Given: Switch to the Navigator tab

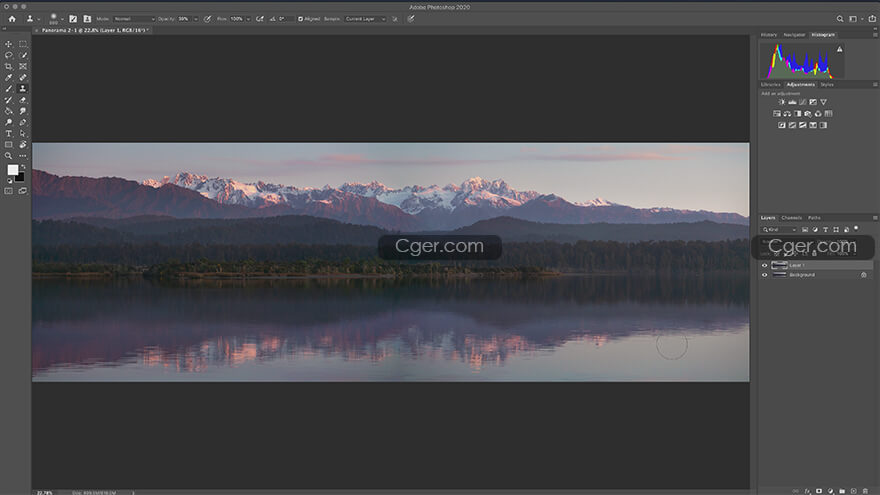Looking at the screenshot, I should [x=794, y=35].
